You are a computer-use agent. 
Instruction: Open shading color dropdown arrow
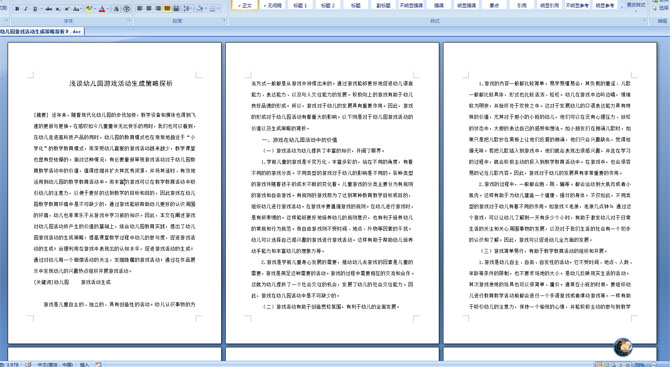pos(206,8)
